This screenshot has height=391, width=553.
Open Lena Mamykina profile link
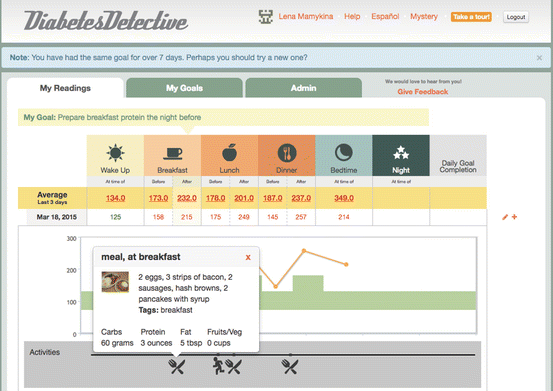pyautogui.click(x=306, y=17)
